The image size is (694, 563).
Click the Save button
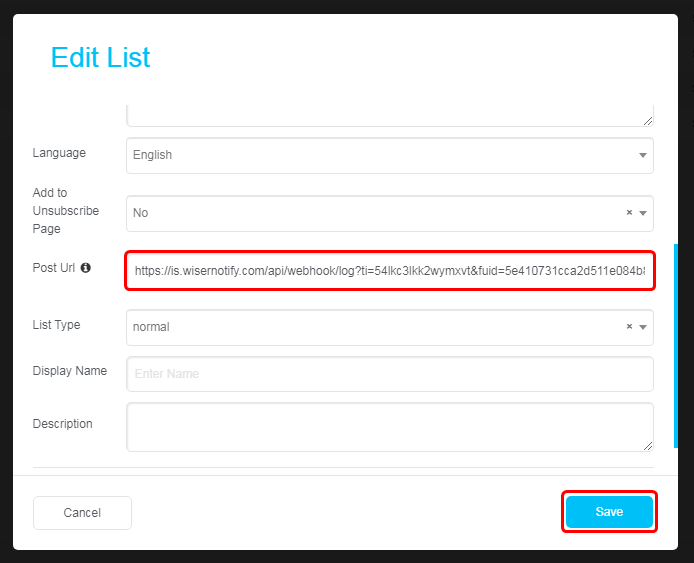[609, 512]
